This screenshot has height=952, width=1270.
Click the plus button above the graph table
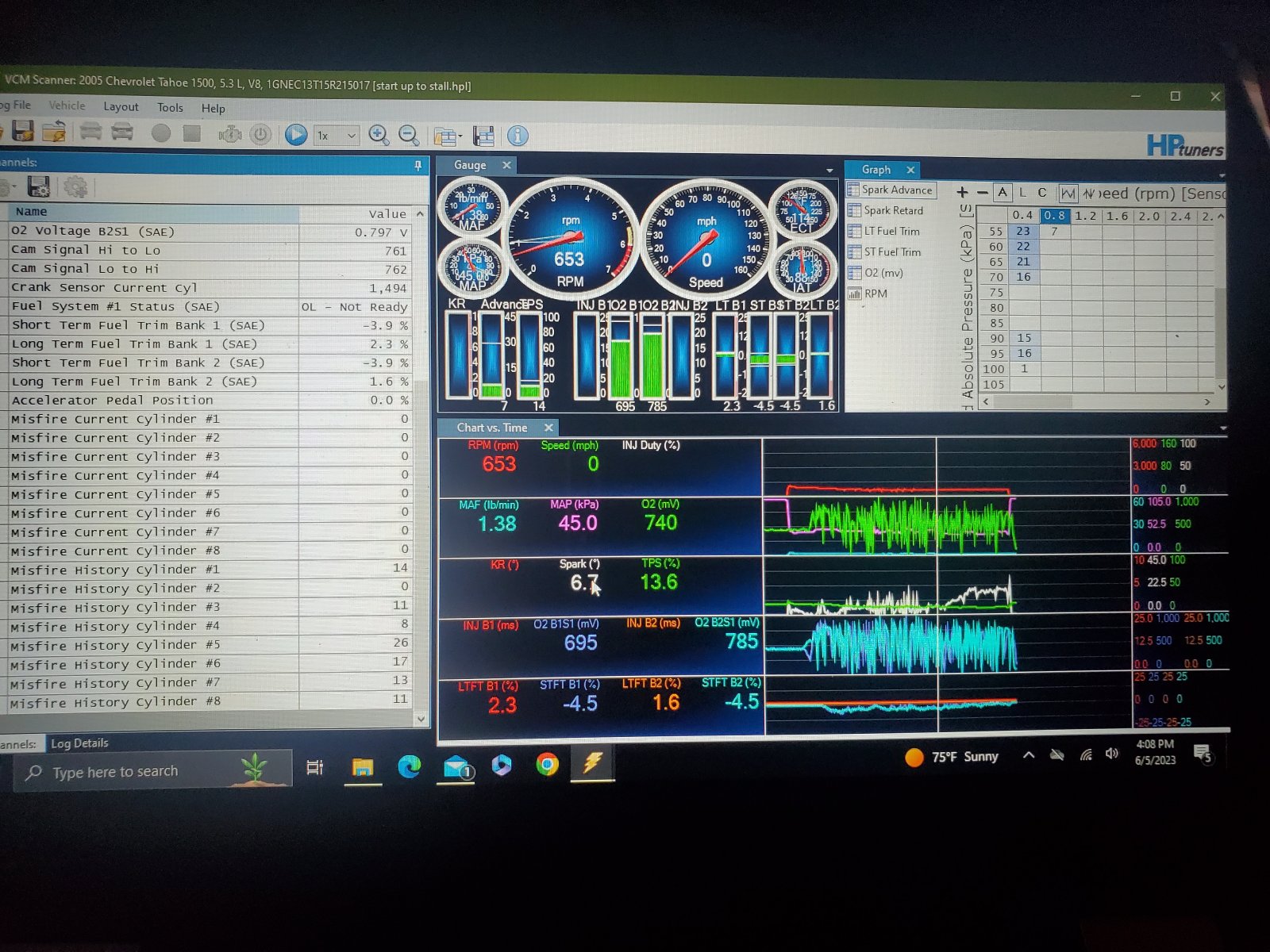coord(962,192)
